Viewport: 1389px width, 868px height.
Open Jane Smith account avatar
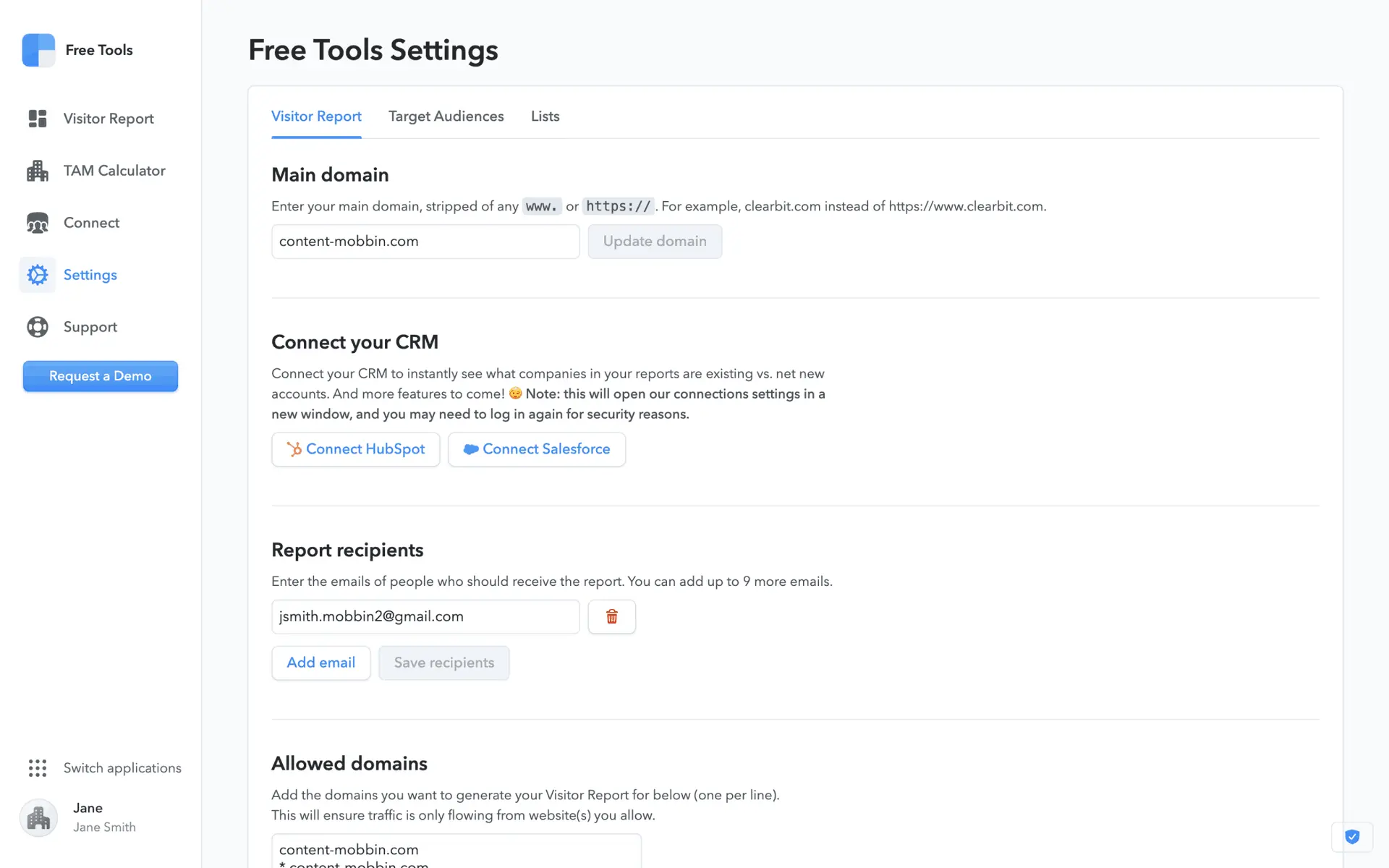[x=38, y=817]
